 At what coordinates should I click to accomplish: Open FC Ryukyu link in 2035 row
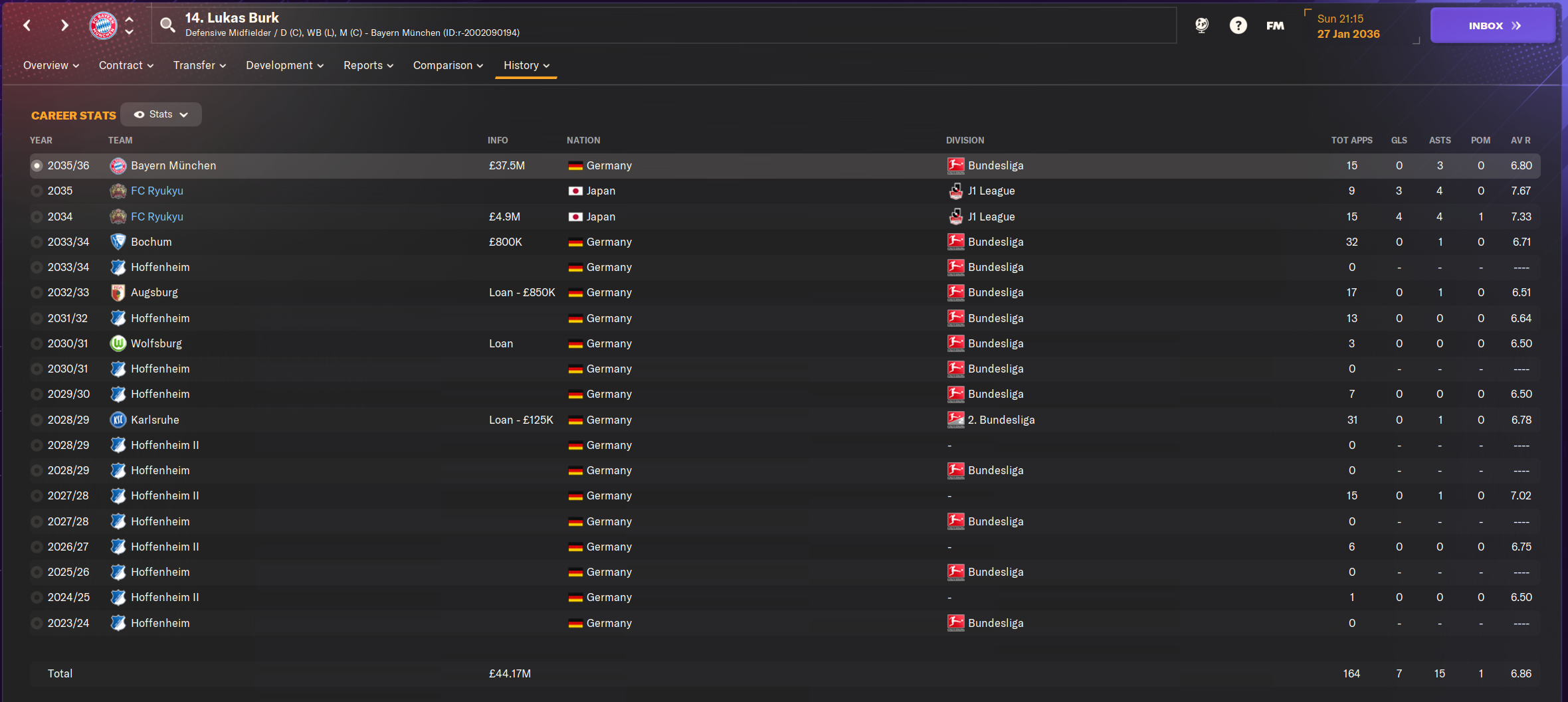click(x=157, y=191)
